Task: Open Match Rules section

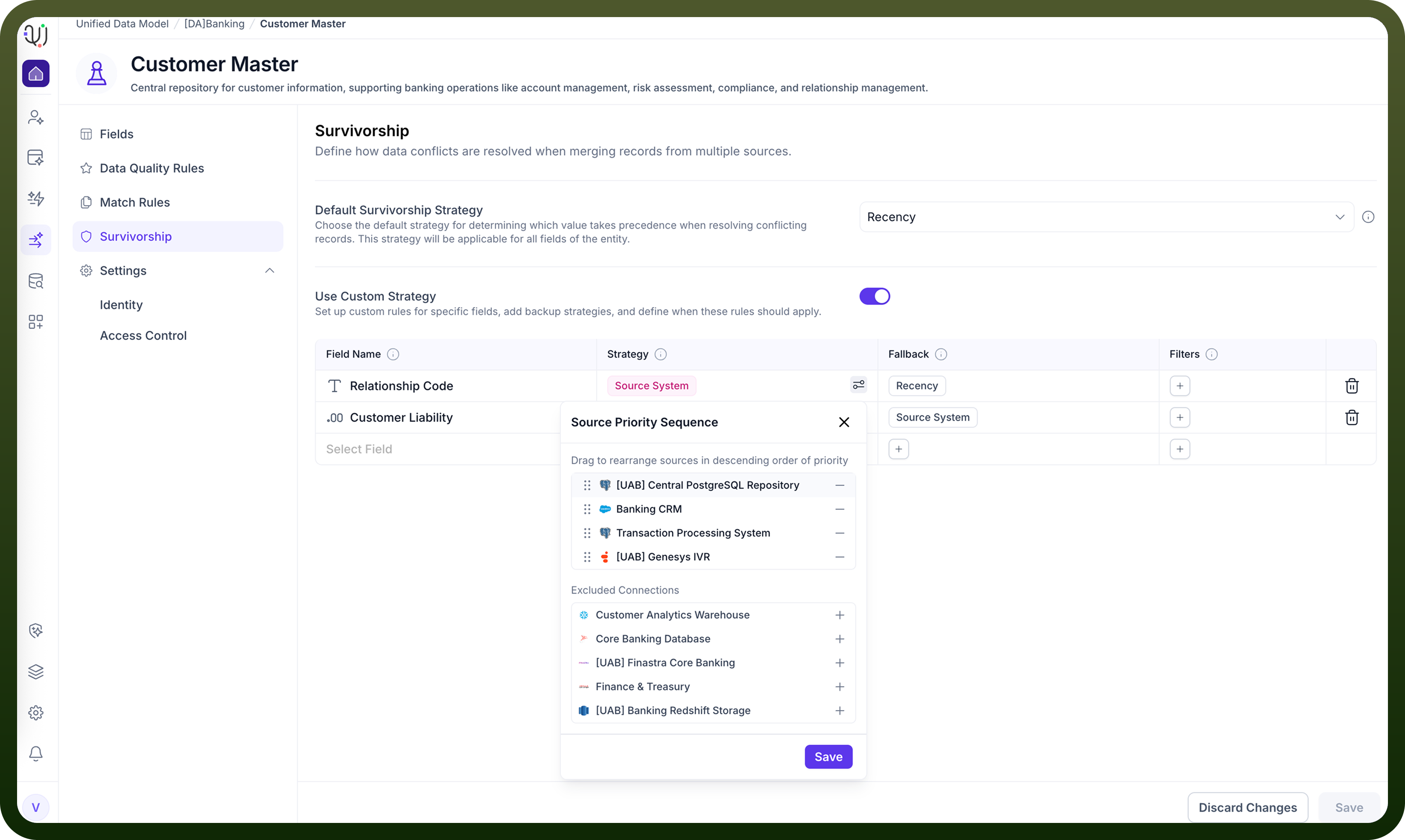Action: point(178,202)
